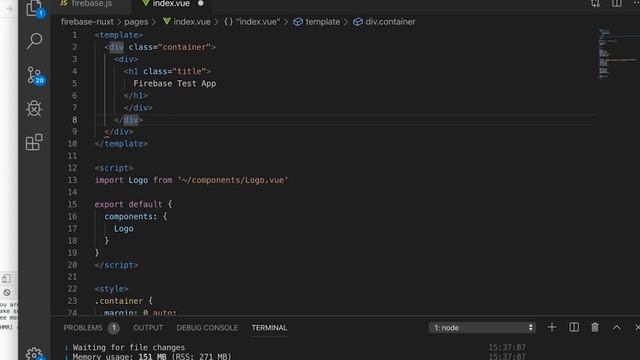Click the firebase-nuxt breadcrumb
Viewport: 640px width, 360px height.
click(87, 22)
